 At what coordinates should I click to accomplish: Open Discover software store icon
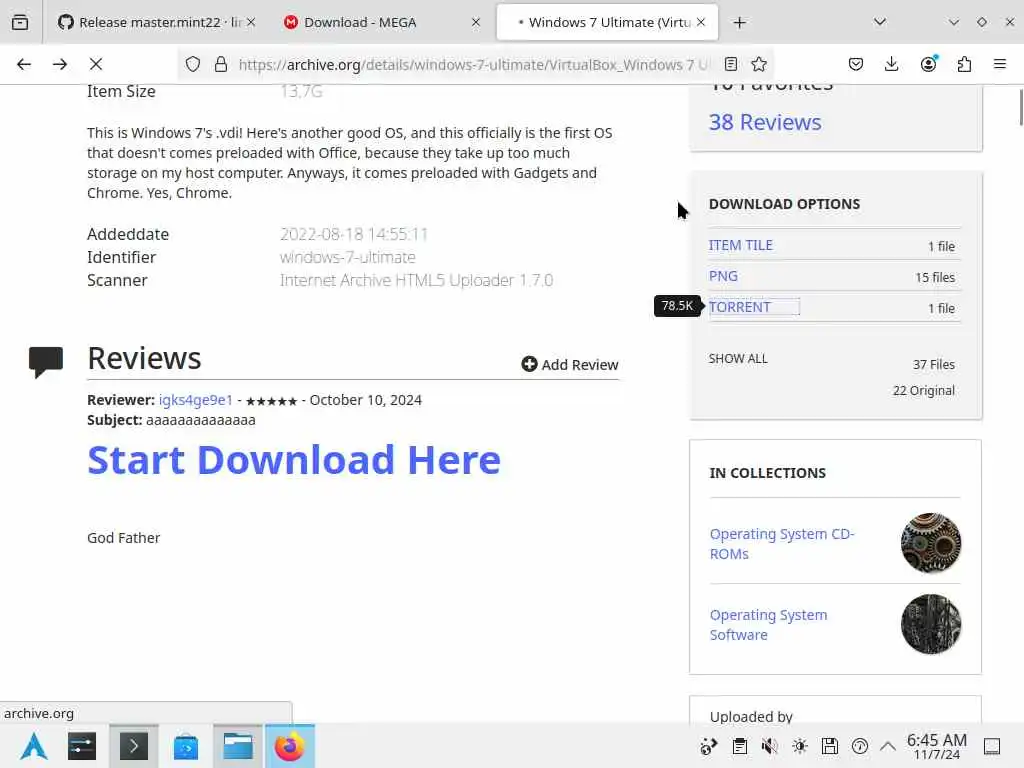tap(185, 746)
